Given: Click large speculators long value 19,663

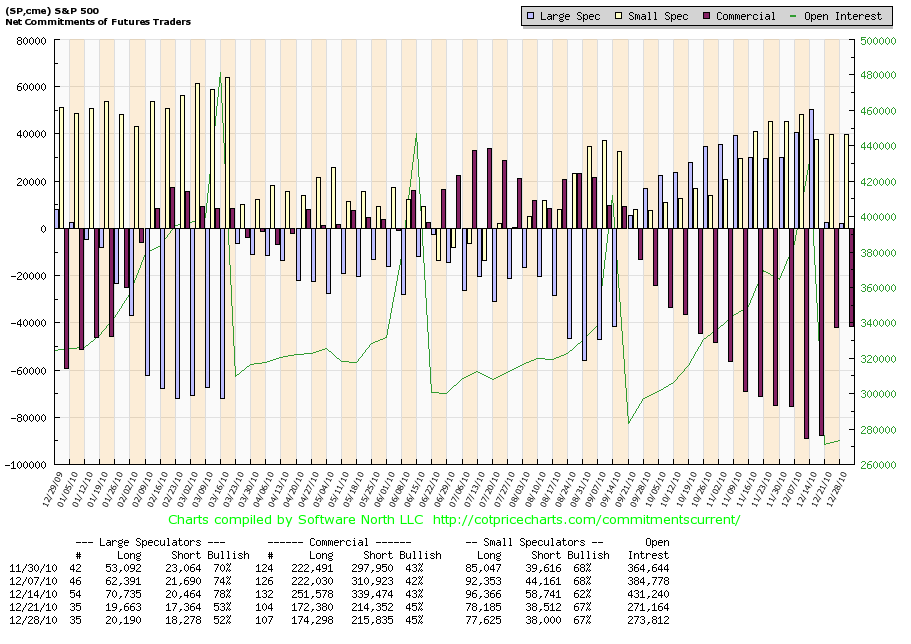Looking at the screenshot, I should (123, 607).
